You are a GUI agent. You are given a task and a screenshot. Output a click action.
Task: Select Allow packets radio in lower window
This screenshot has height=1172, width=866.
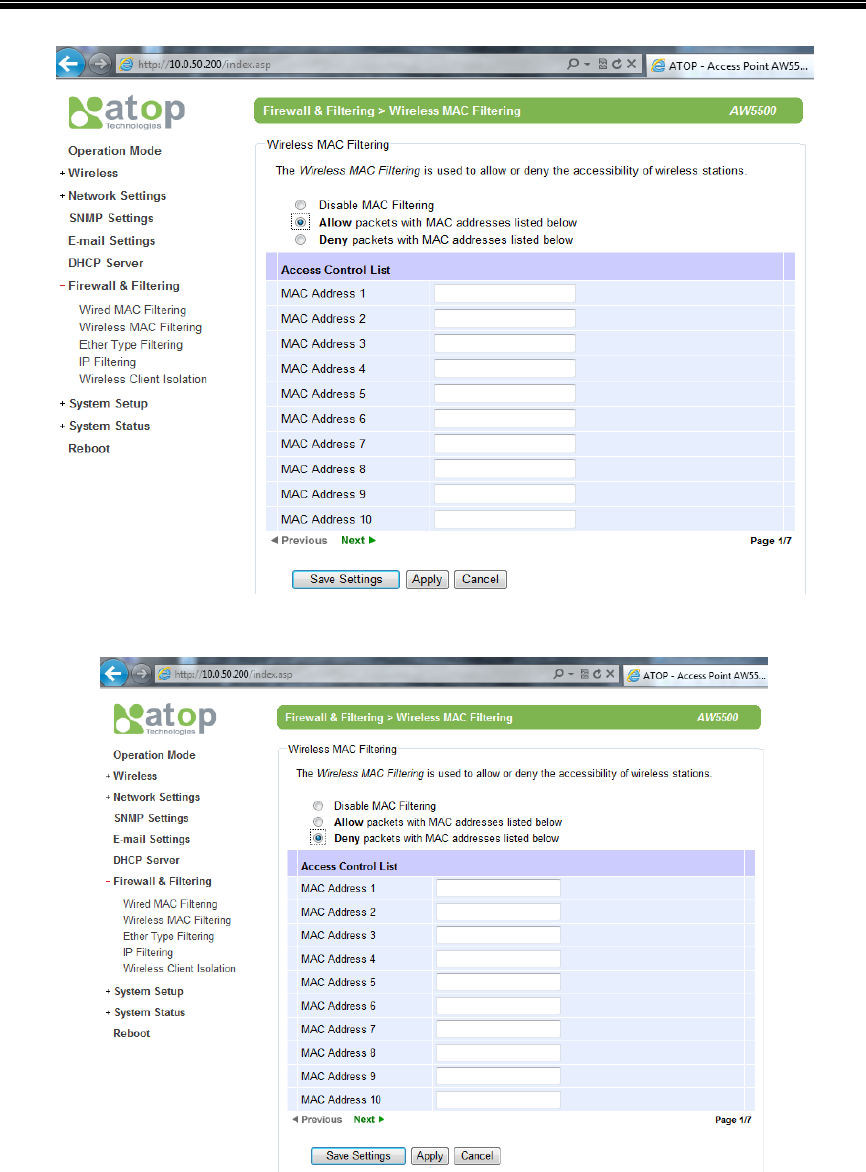click(x=318, y=822)
